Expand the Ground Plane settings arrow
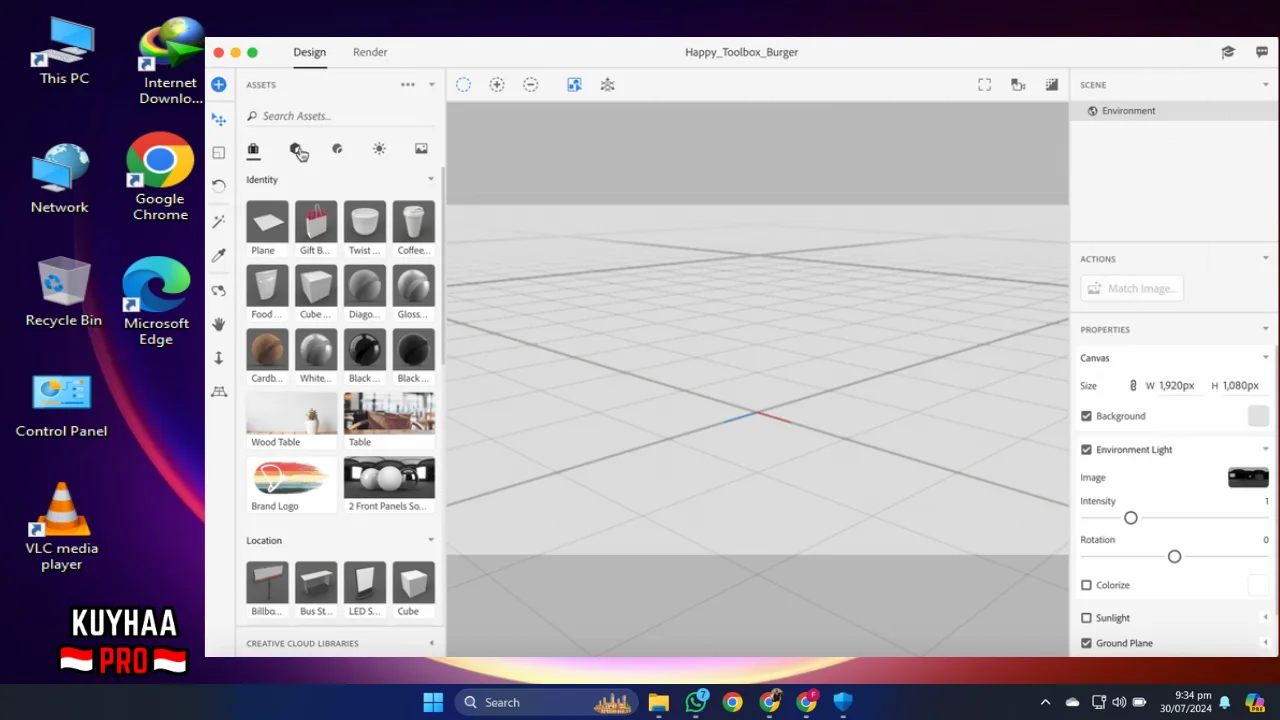 point(1265,643)
